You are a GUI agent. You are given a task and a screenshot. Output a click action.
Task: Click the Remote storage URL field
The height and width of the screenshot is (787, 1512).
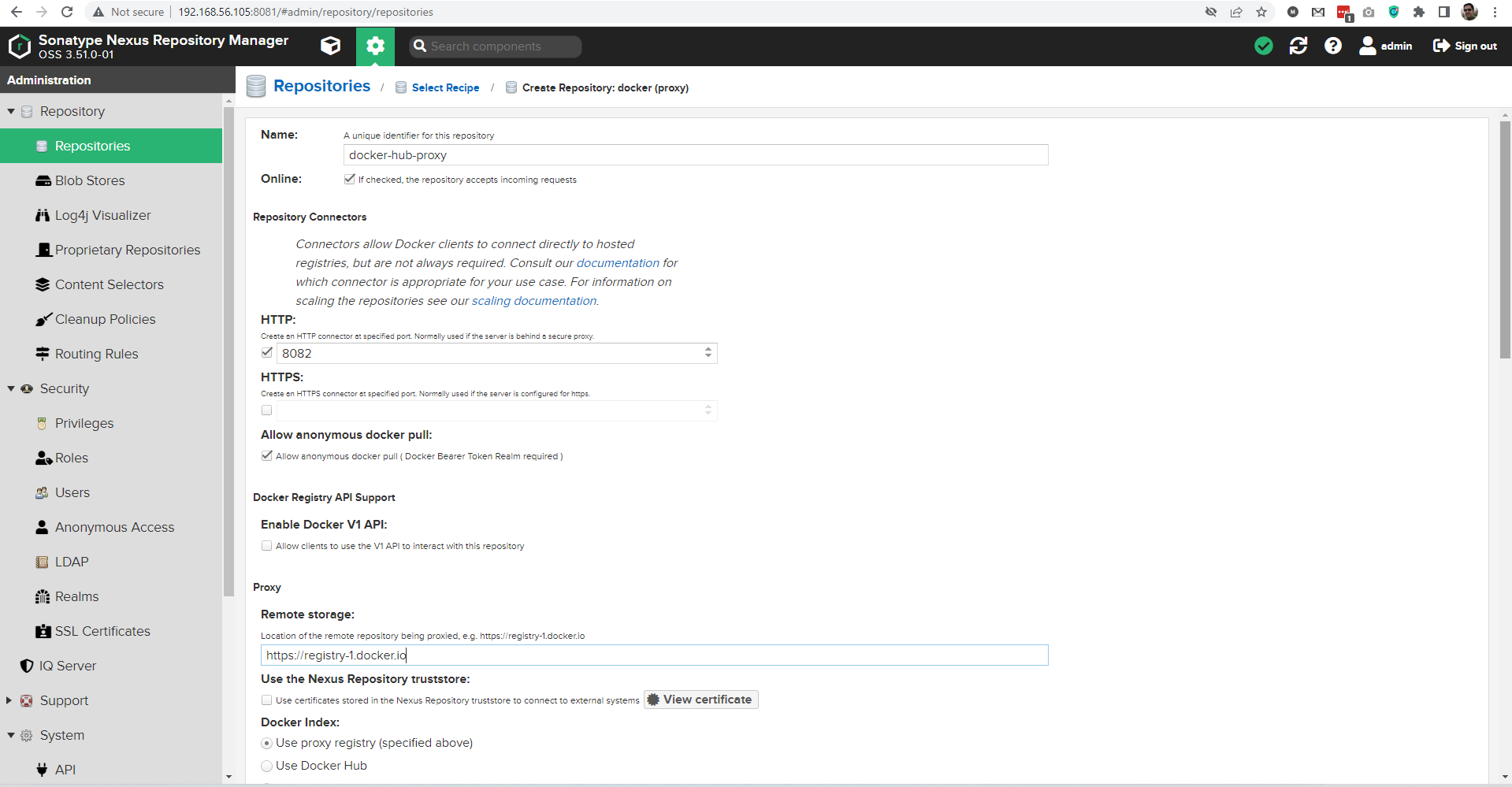[x=654, y=655]
